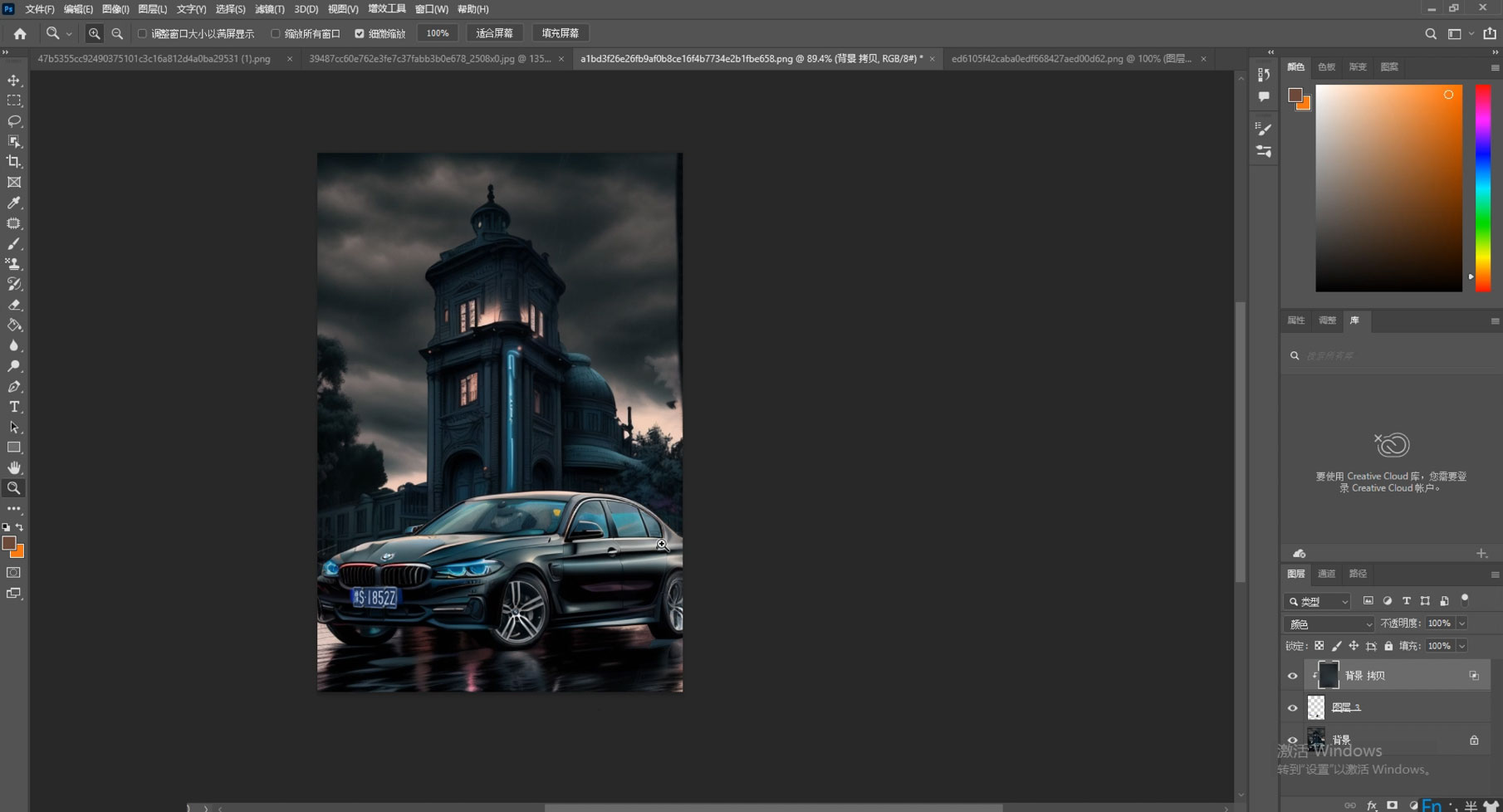Select the Crop tool
1503x812 pixels.
pos(14,162)
